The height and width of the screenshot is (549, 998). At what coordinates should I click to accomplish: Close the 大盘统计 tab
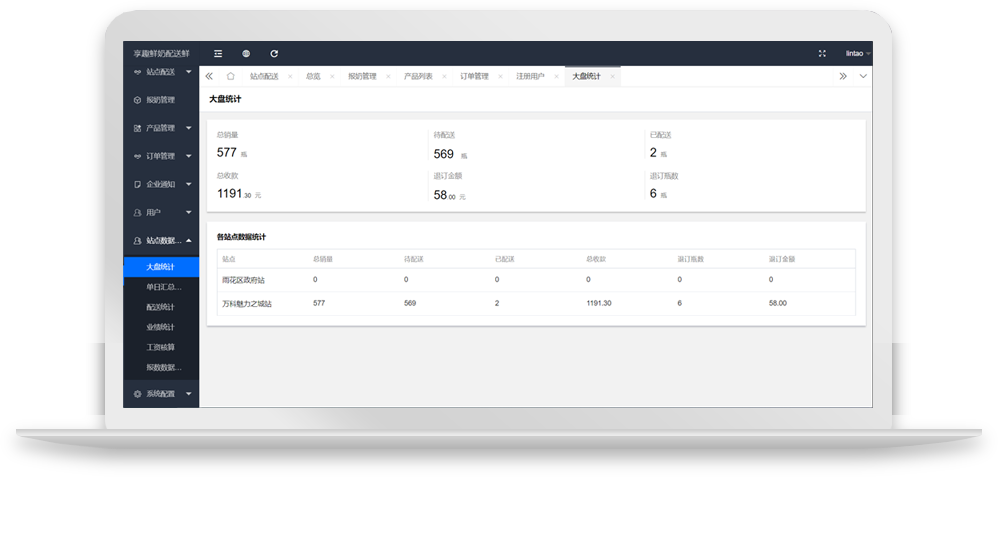coord(612,76)
